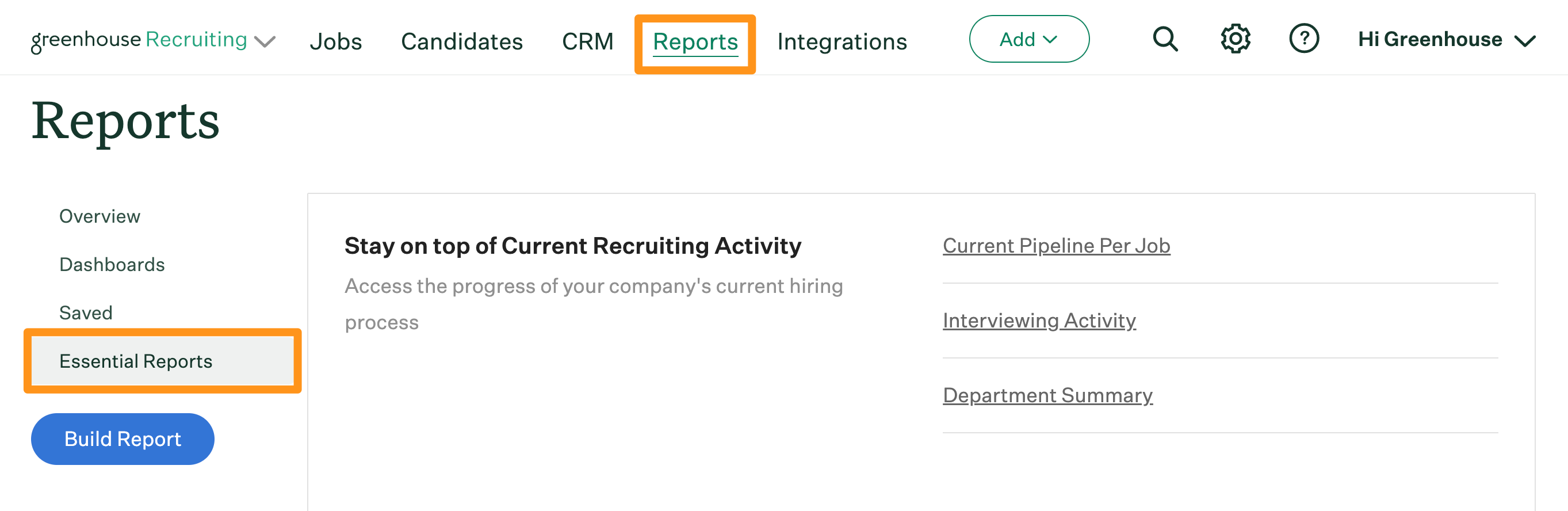Open the Interviewing Activity report link
The image size is (1568, 511).
pyautogui.click(x=1039, y=321)
